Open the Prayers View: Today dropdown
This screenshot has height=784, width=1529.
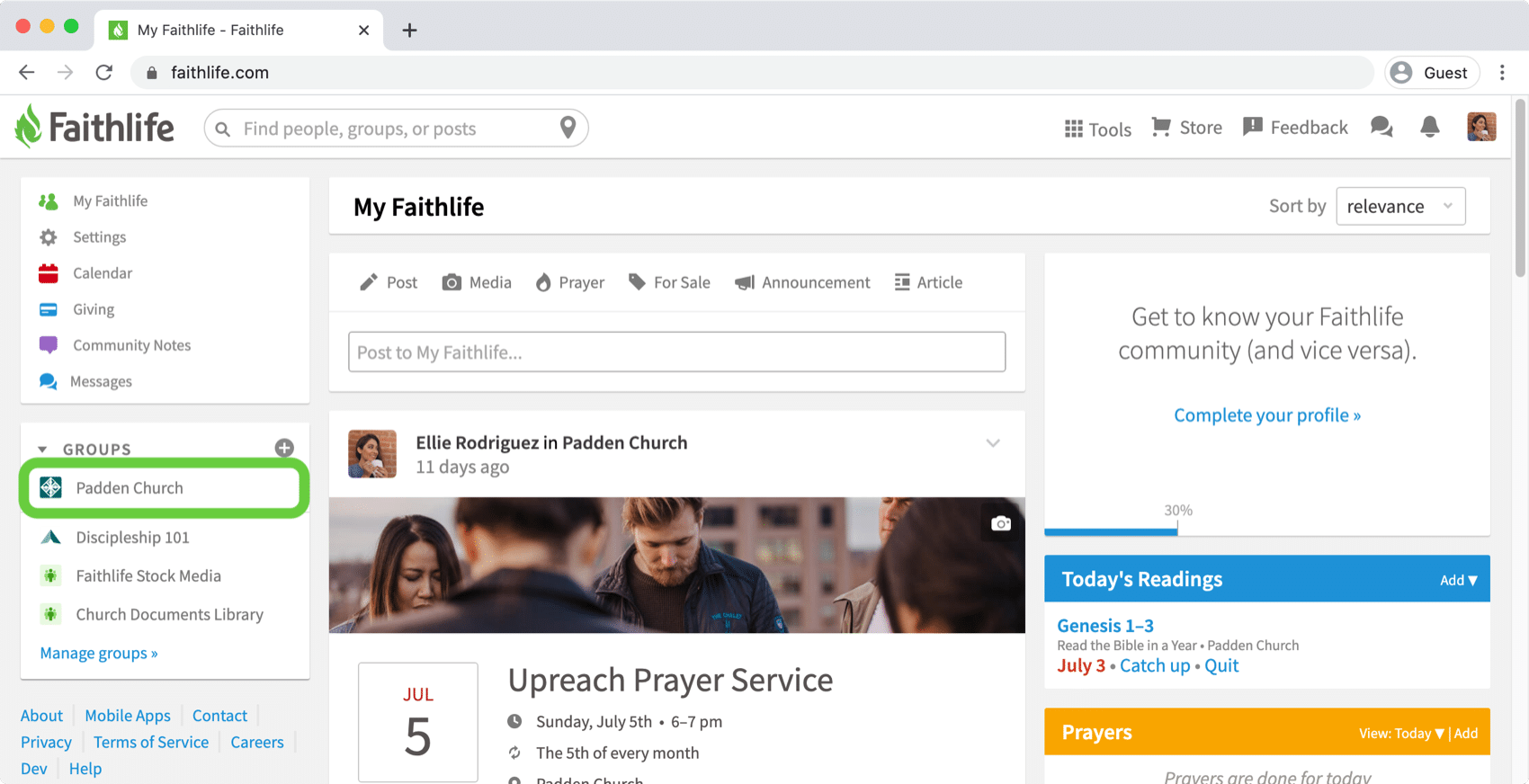[1401, 734]
